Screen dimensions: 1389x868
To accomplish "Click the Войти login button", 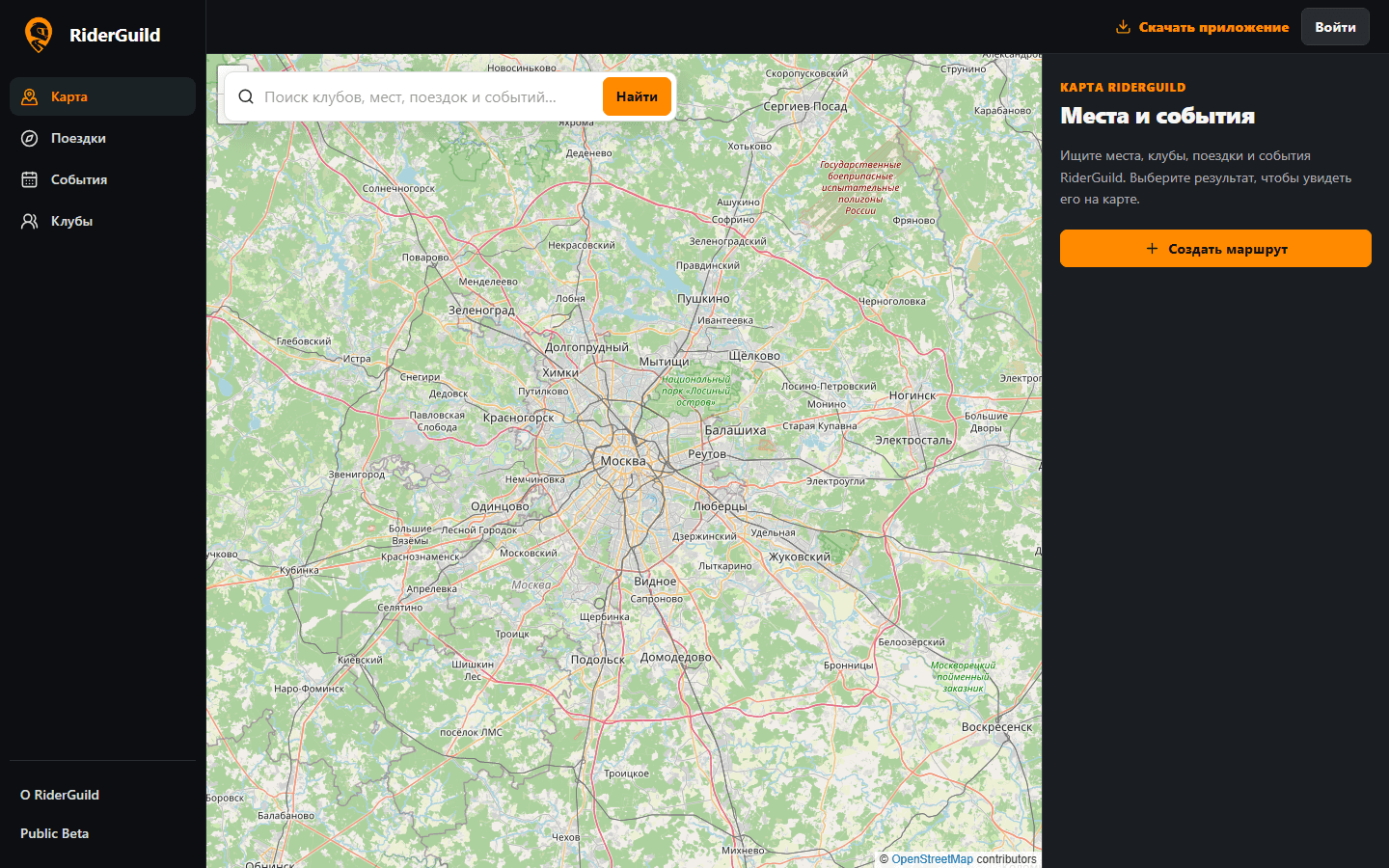I will (x=1335, y=27).
